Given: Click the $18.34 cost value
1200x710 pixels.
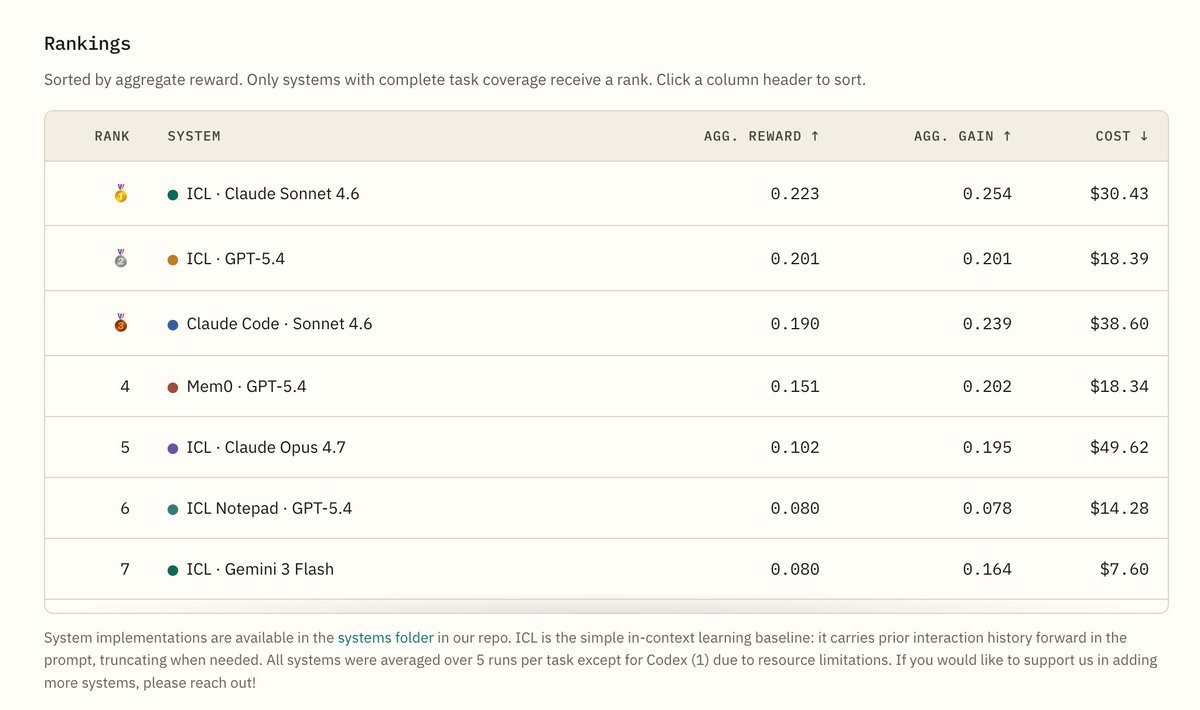Looking at the screenshot, I should tap(1119, 386).
